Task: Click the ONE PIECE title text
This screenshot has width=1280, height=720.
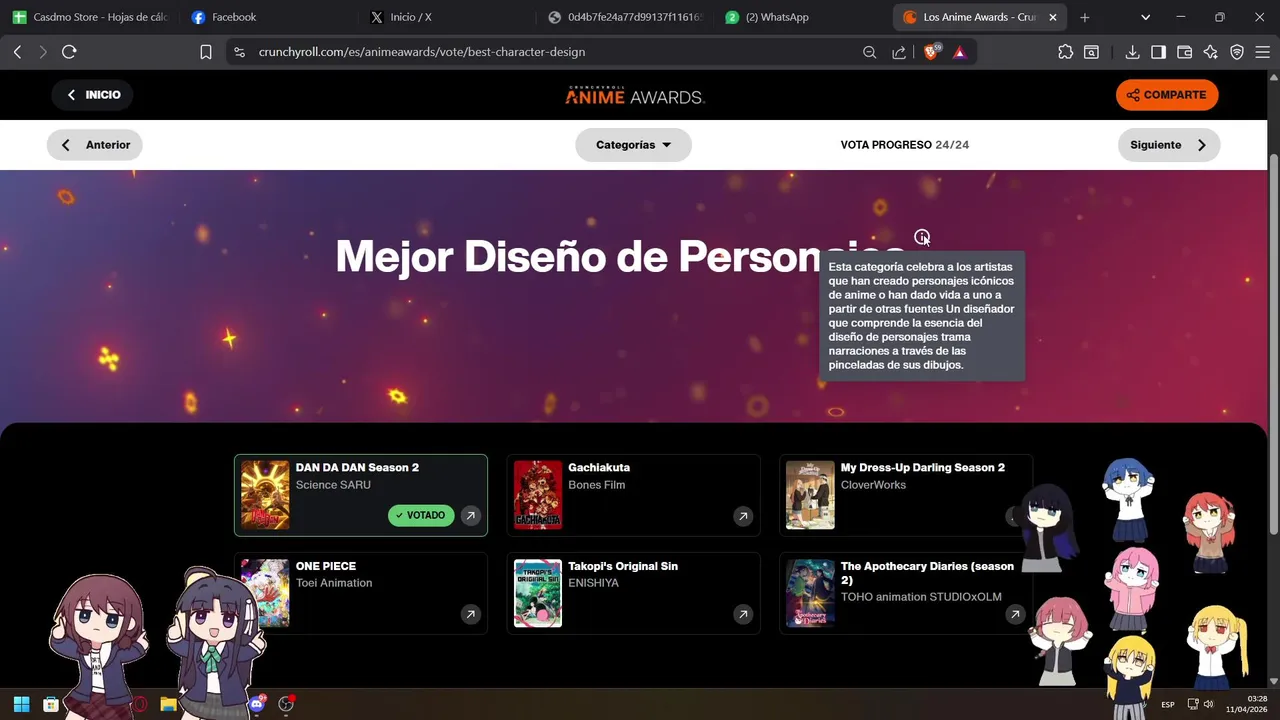Action: pyautogui.click(x=325, y=566)
